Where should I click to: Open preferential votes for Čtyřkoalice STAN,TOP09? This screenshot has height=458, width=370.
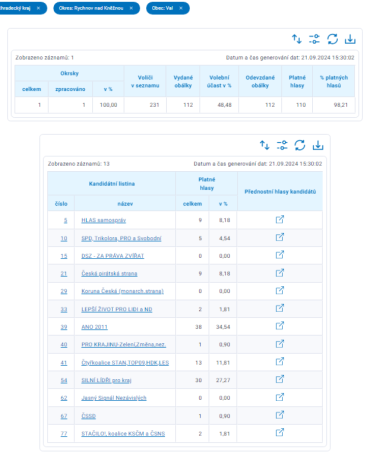click(x=280, y=362)
